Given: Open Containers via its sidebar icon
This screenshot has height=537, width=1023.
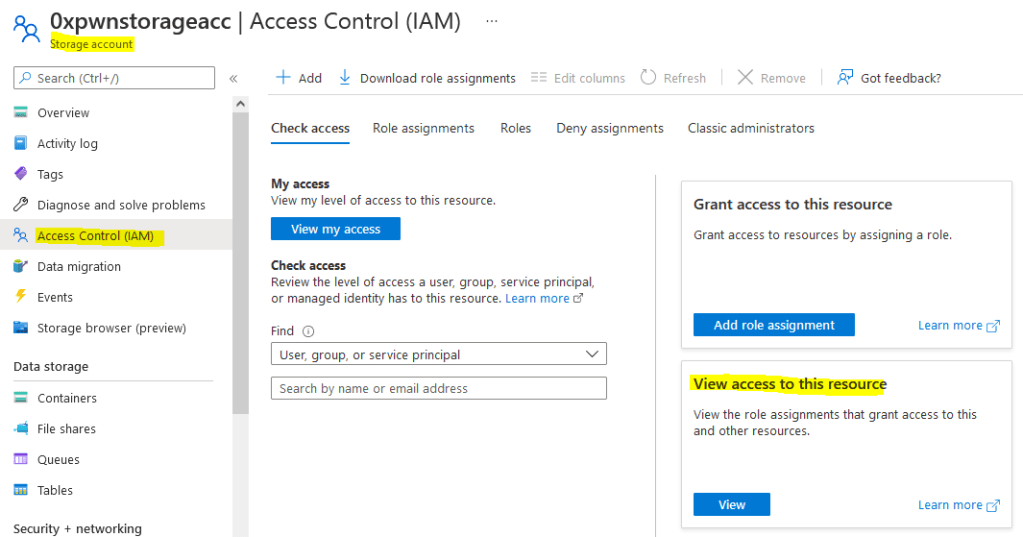Looking at the screenshot, I should click(21, 398).
